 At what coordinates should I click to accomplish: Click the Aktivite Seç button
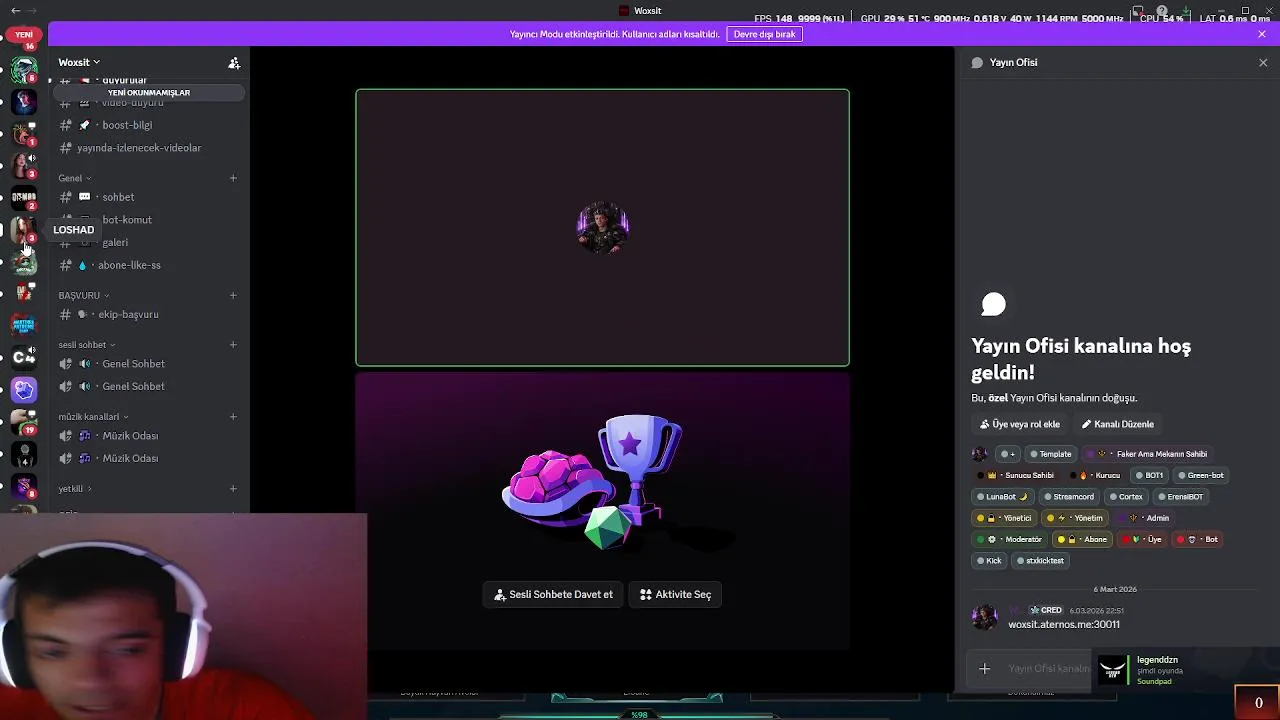[x=675, y=594]
